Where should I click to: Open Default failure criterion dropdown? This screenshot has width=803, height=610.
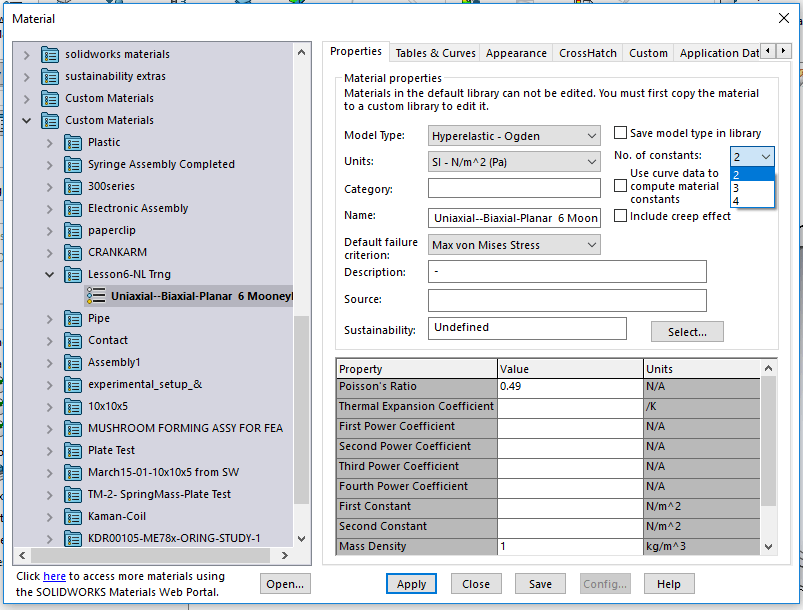point(514,245)
